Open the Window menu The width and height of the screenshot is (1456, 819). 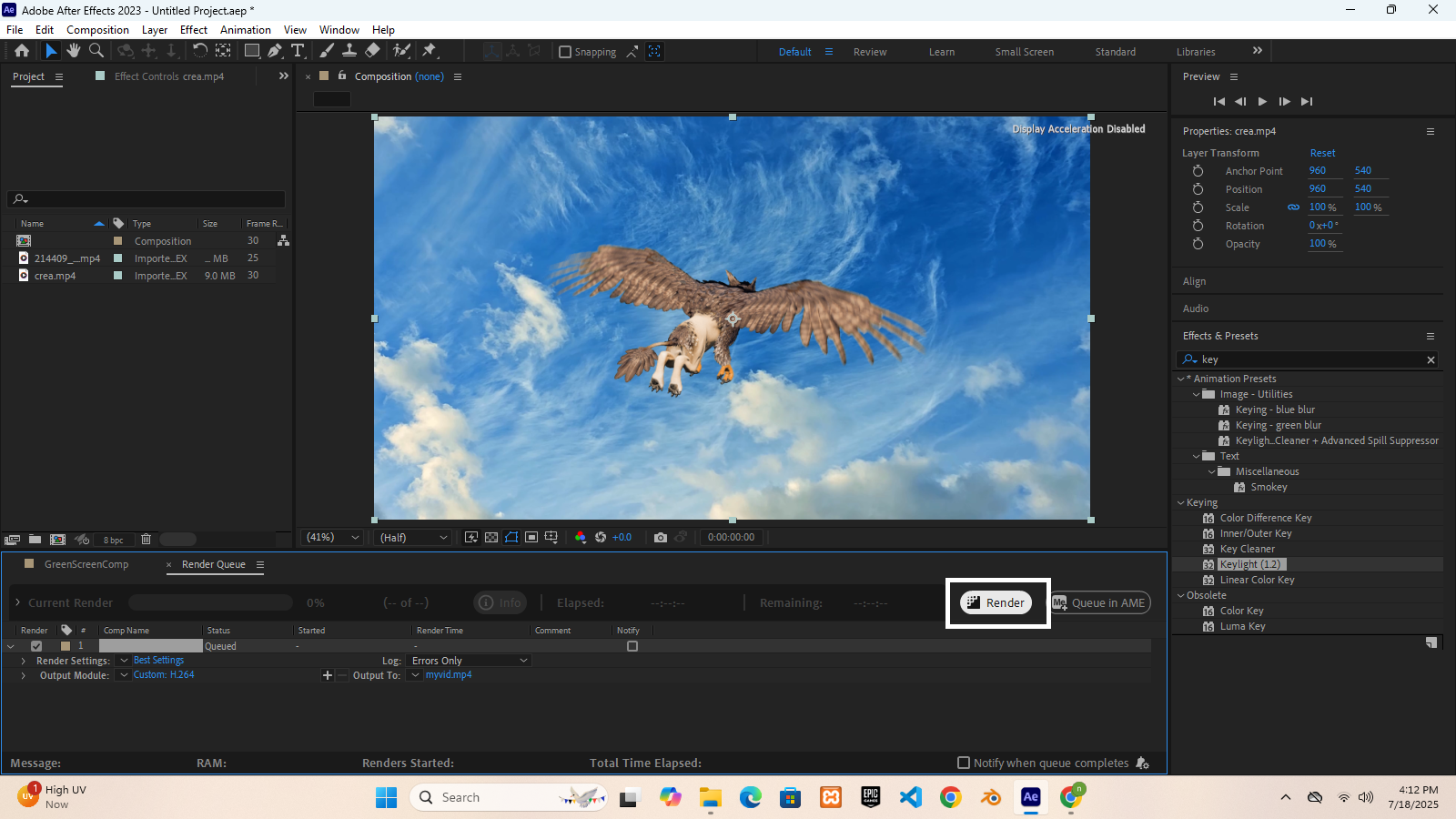[339, 30]
